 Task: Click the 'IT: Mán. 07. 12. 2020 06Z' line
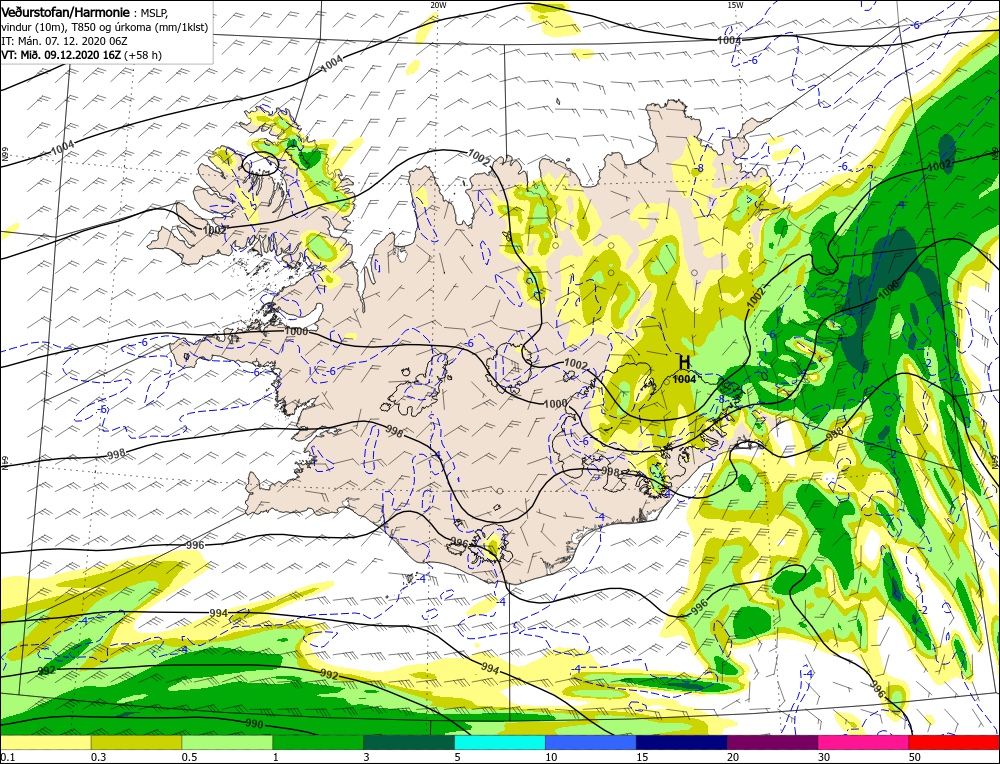[x=64, y=41]
